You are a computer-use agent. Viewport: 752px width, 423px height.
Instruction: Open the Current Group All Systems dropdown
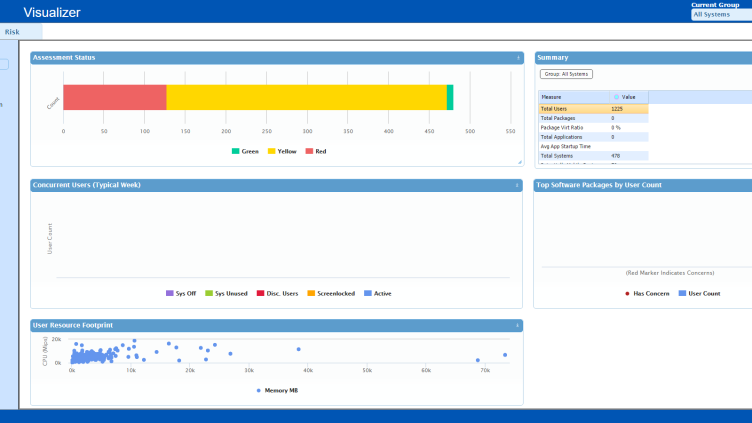[x=721, y=14]
